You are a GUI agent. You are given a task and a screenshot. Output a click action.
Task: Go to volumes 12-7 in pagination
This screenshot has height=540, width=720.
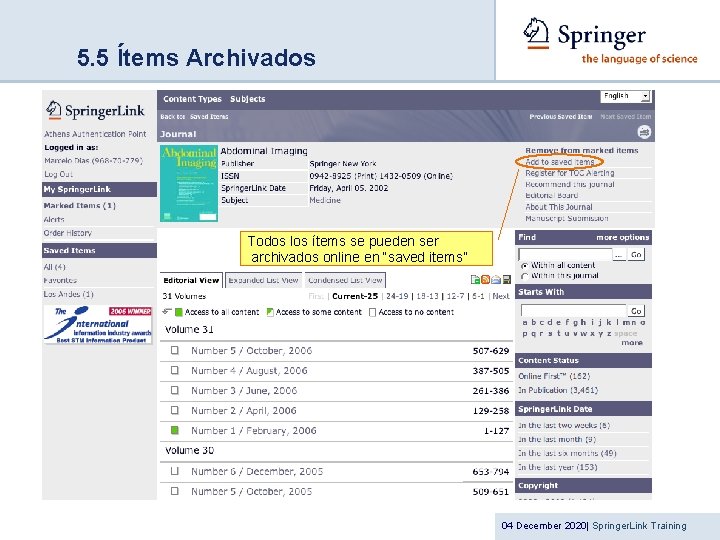pos(455,296)
